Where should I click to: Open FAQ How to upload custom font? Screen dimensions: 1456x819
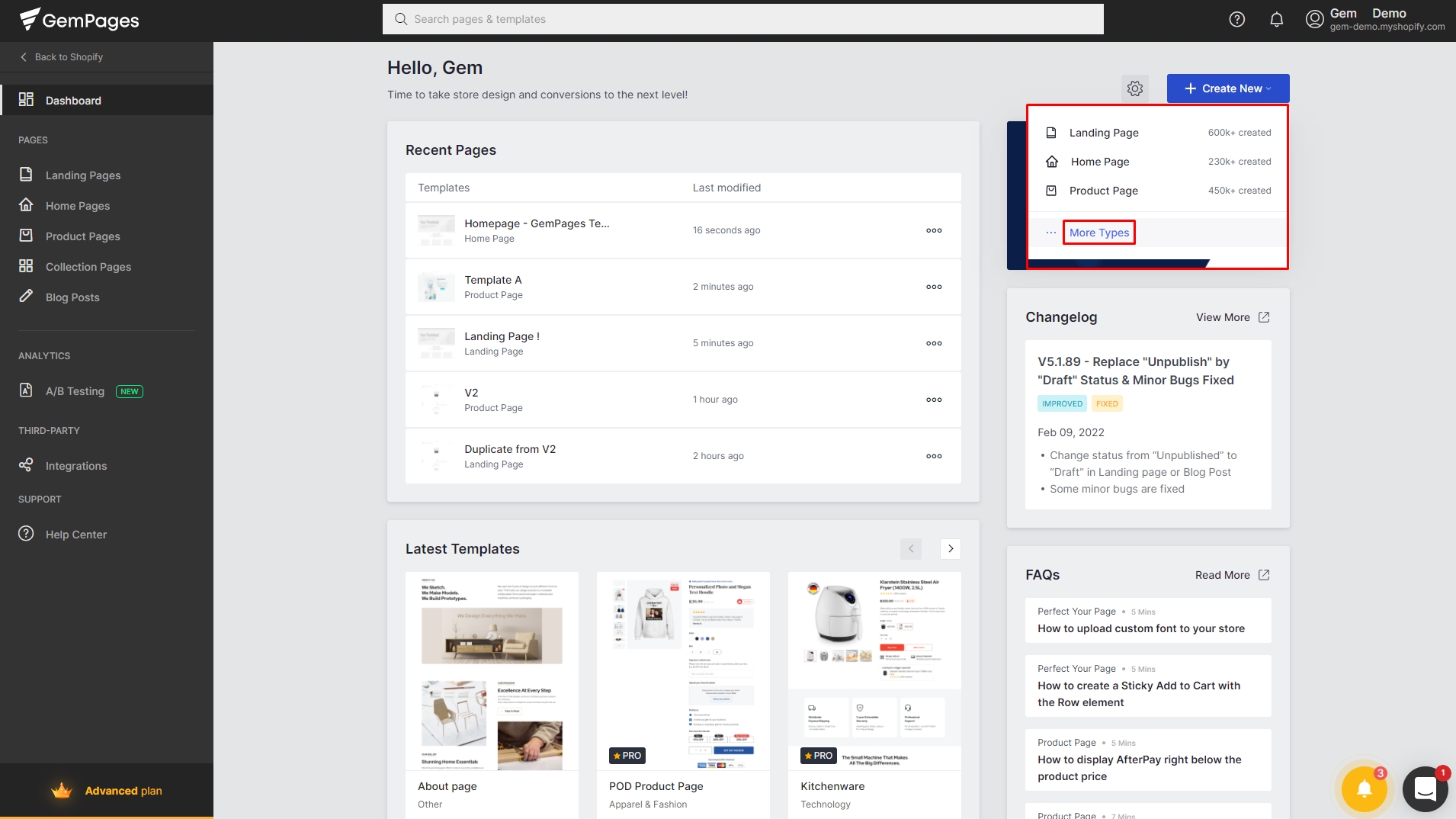(x=1148, y=620)
